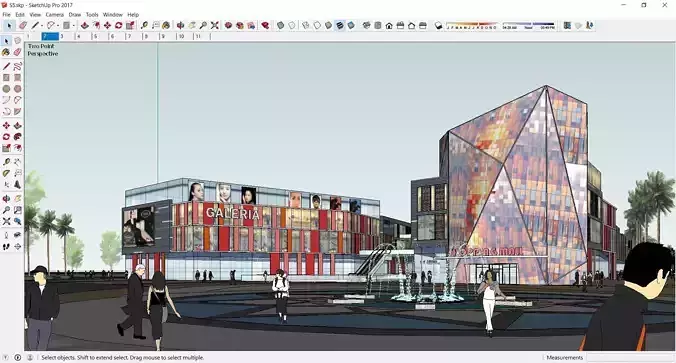Image resolution: width=676 pixels, height=363 pixels.
Task: Open the Camera menu
Action: 55,14
